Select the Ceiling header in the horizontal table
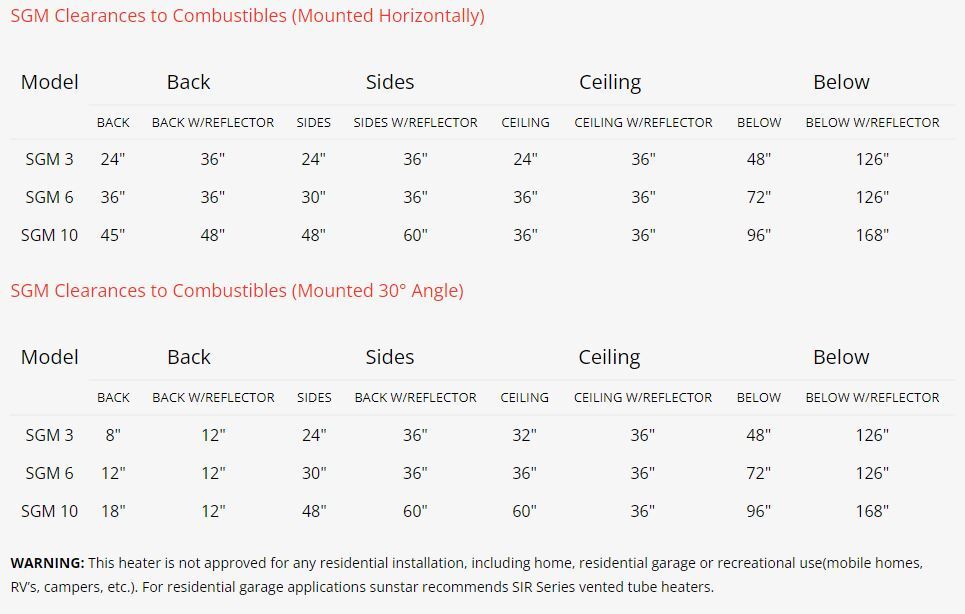 tap(610, 82)
